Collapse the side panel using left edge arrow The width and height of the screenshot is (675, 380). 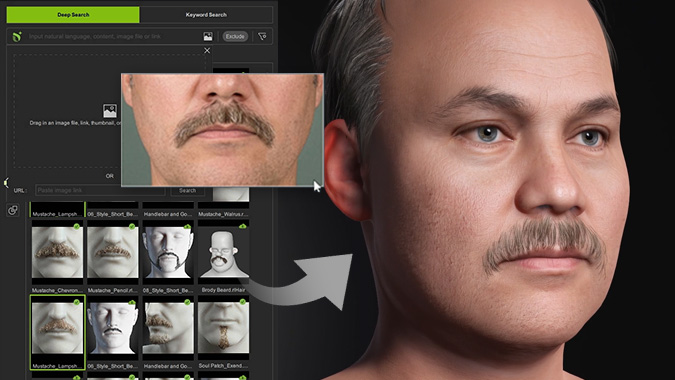point(6,183)
